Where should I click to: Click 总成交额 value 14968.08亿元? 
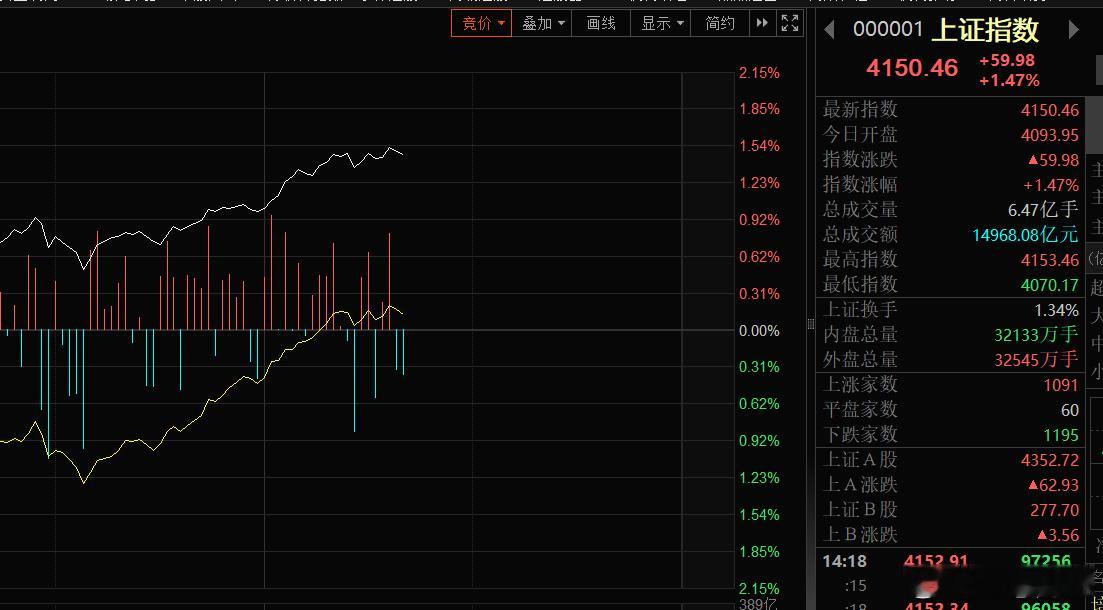tap(1026, 234)
